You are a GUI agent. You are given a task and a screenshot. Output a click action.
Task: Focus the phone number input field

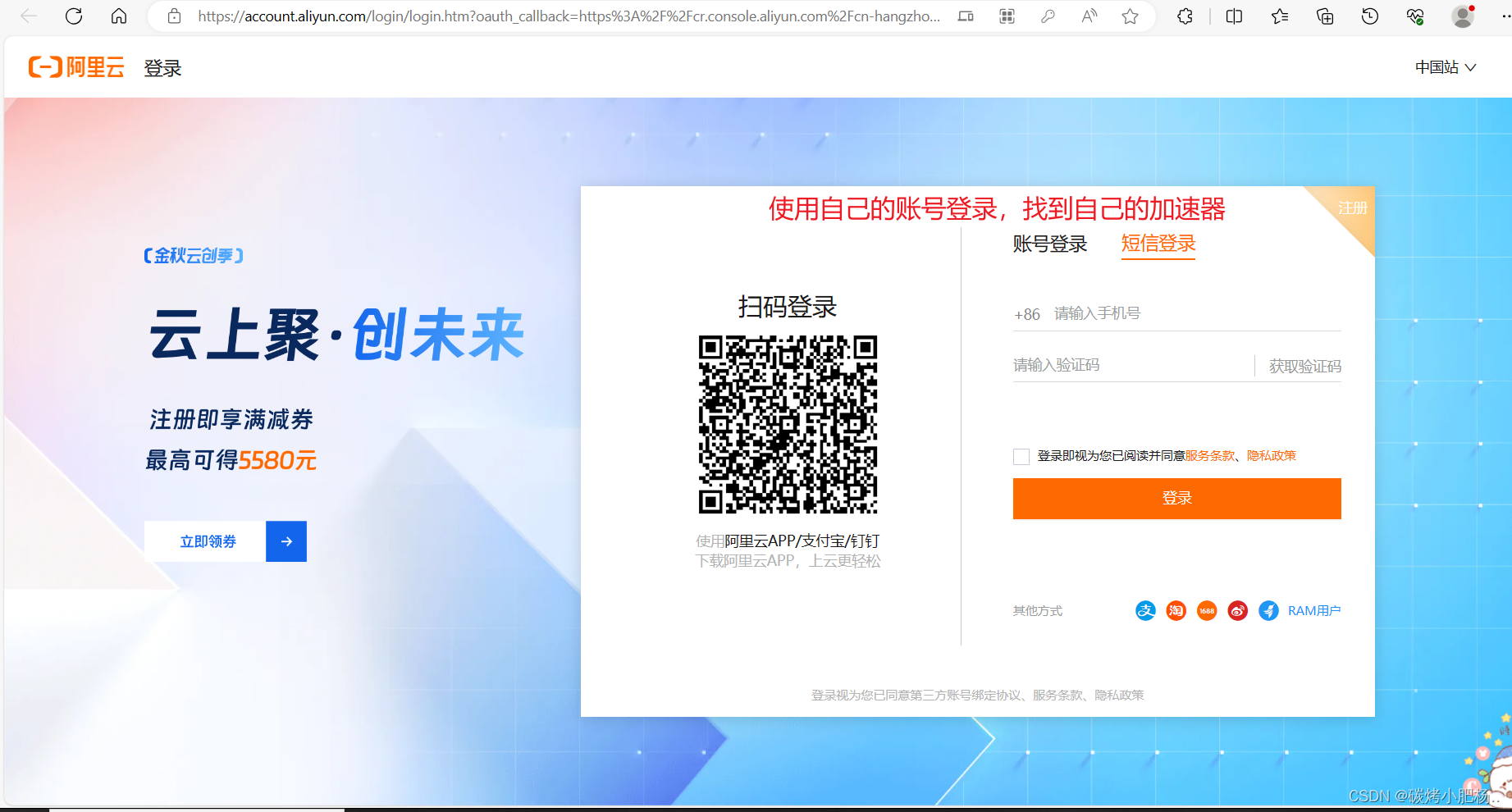(x=1196, y=313)
